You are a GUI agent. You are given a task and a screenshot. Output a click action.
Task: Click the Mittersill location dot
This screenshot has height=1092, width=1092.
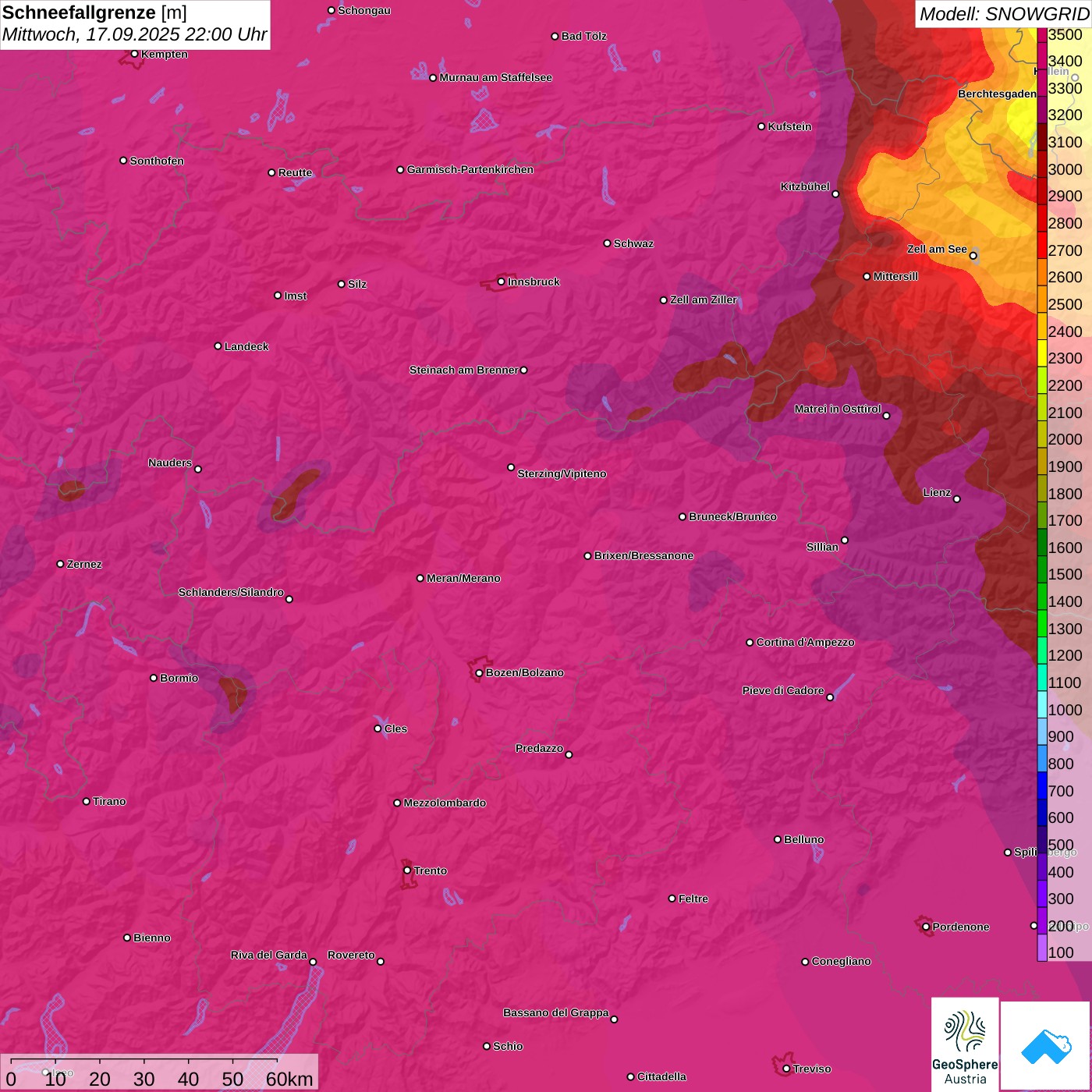[x=867, y=276]
